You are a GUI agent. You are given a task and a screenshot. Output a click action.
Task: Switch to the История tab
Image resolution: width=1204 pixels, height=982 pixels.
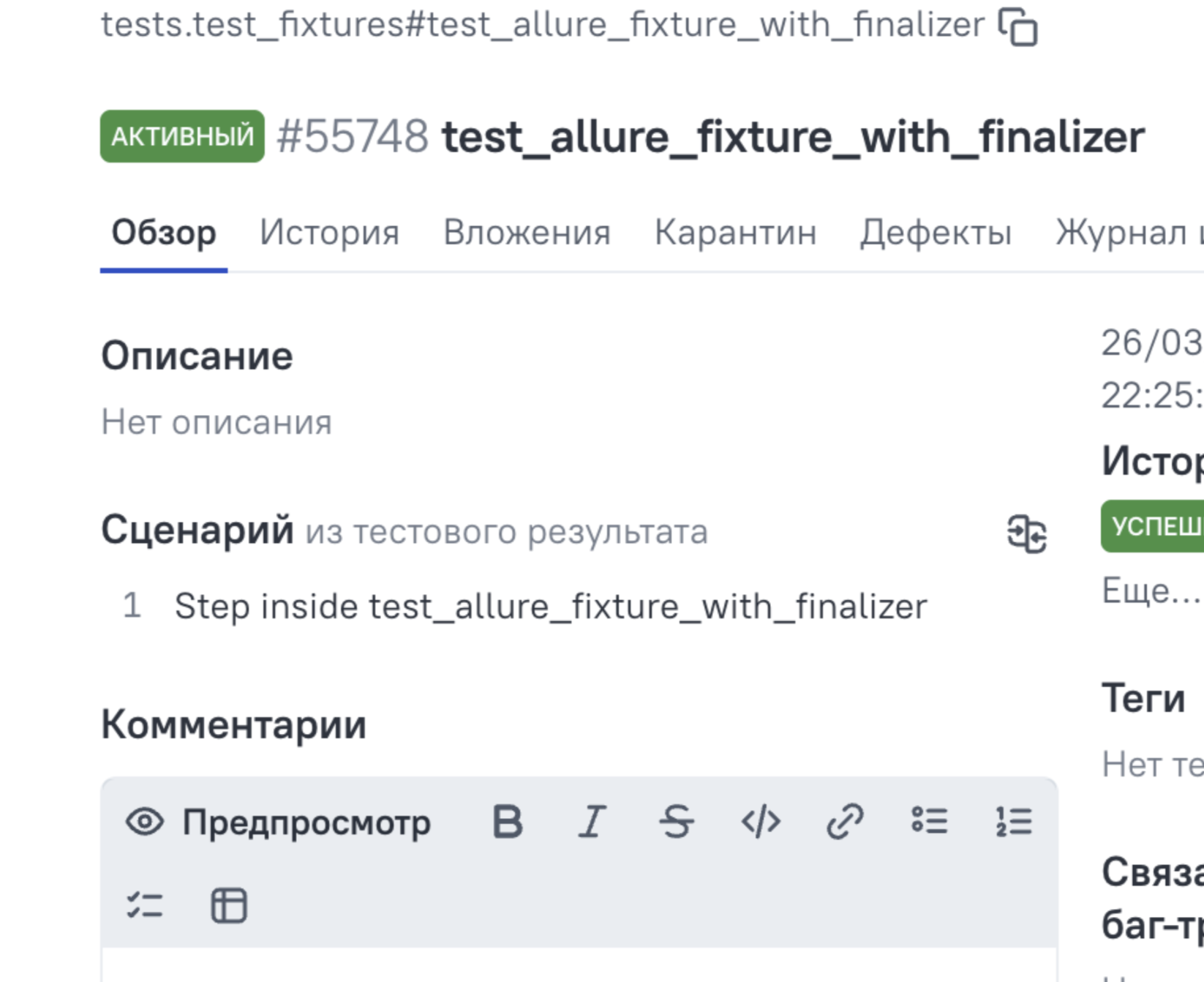pyautogui.click(x=329, y=233)
